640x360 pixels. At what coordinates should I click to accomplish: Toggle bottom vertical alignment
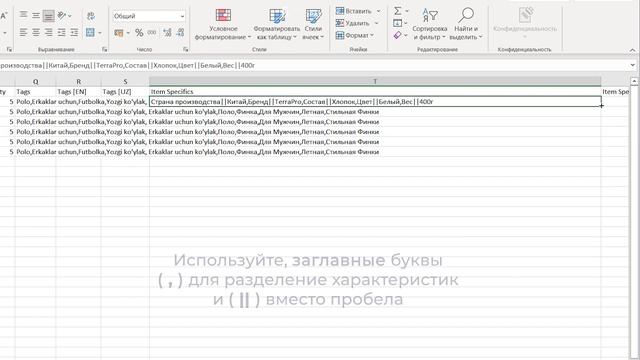tap(49, 16)
